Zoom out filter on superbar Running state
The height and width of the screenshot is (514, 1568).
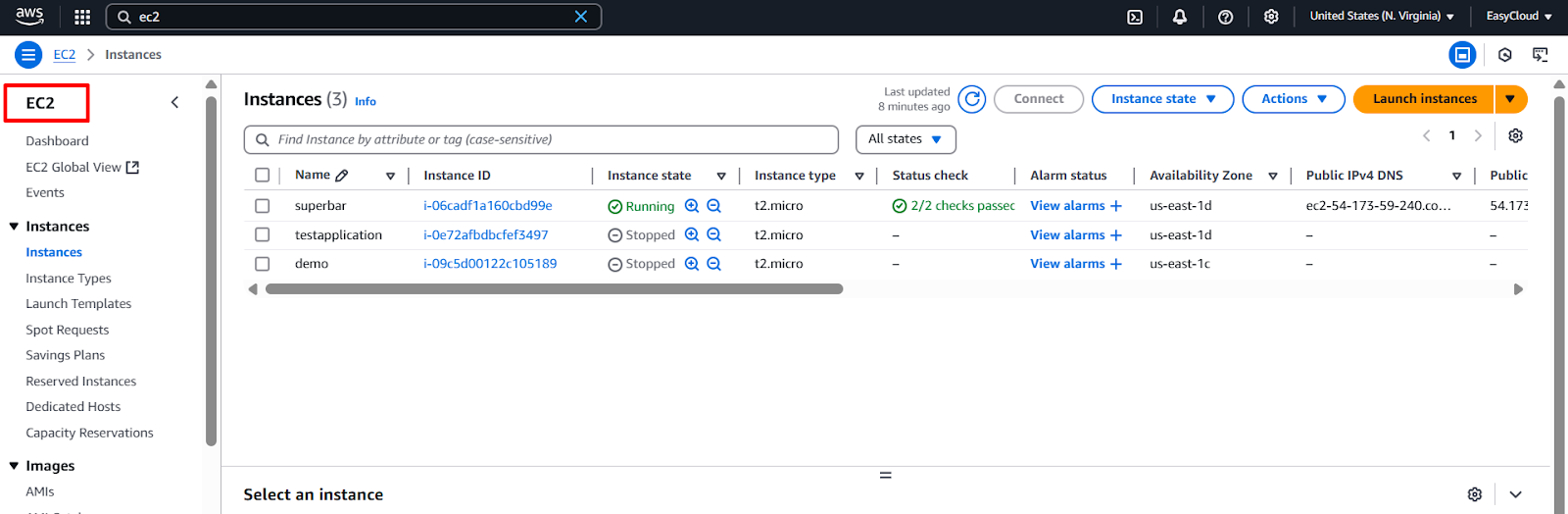pyautogui.click(x=713, y=206)
